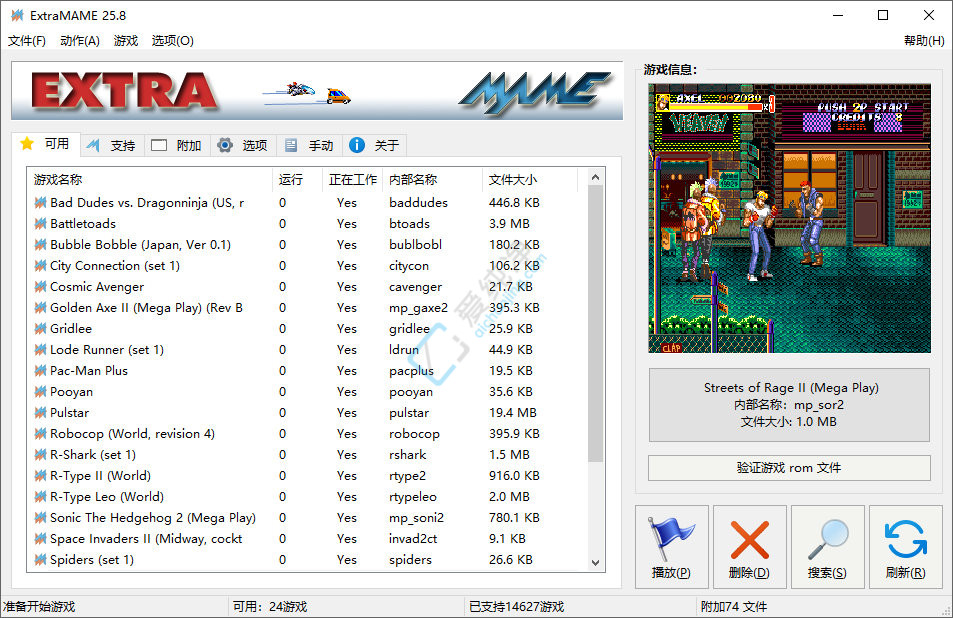This screenshot has height=618, width=953.
Task: Click the magnifier Search (搜索) button
Action: [x=827, y=546]
